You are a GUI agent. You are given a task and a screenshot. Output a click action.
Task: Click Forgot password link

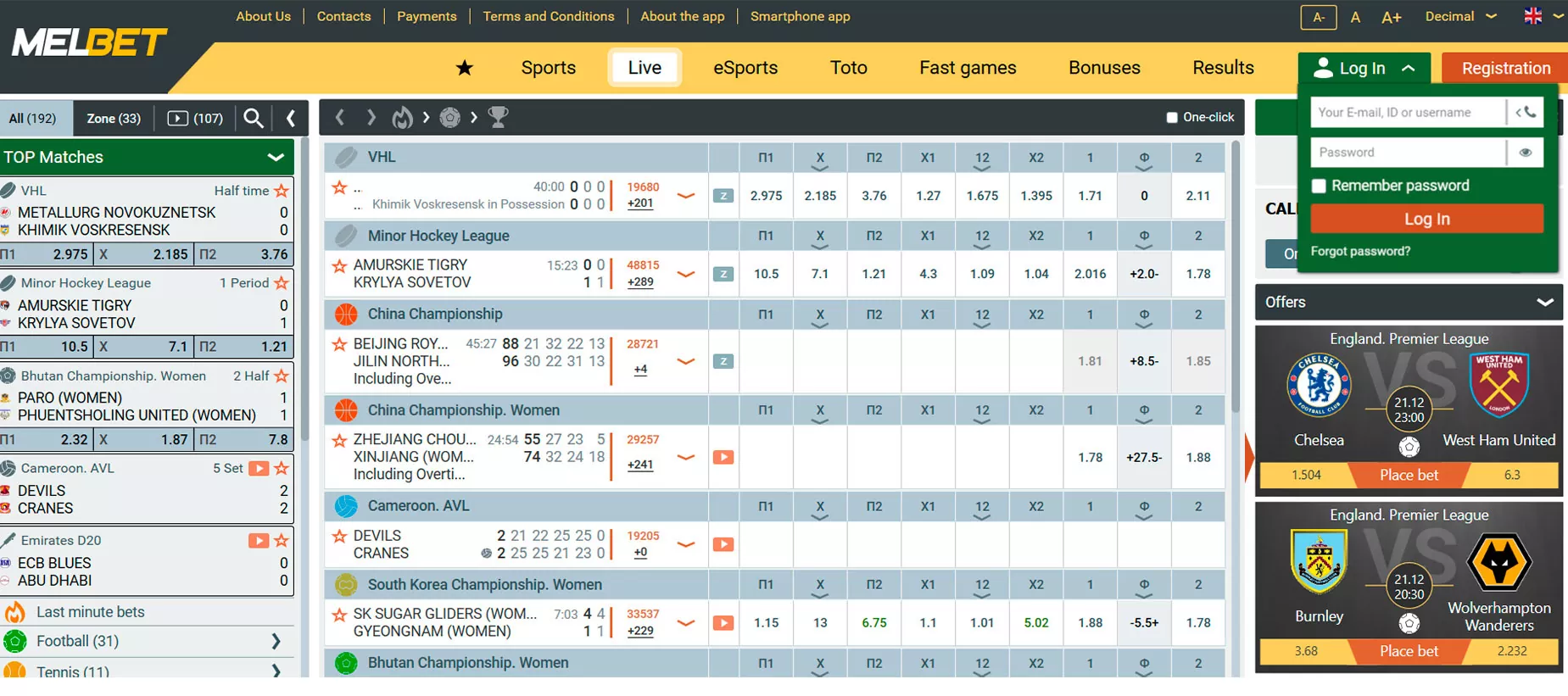[1360, 251]
